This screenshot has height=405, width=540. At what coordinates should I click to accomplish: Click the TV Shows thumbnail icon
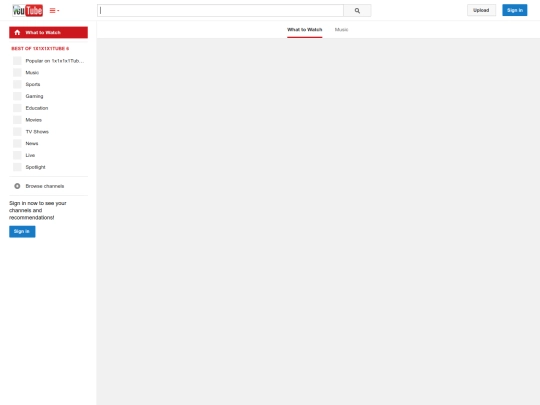(x=17, y=132)
